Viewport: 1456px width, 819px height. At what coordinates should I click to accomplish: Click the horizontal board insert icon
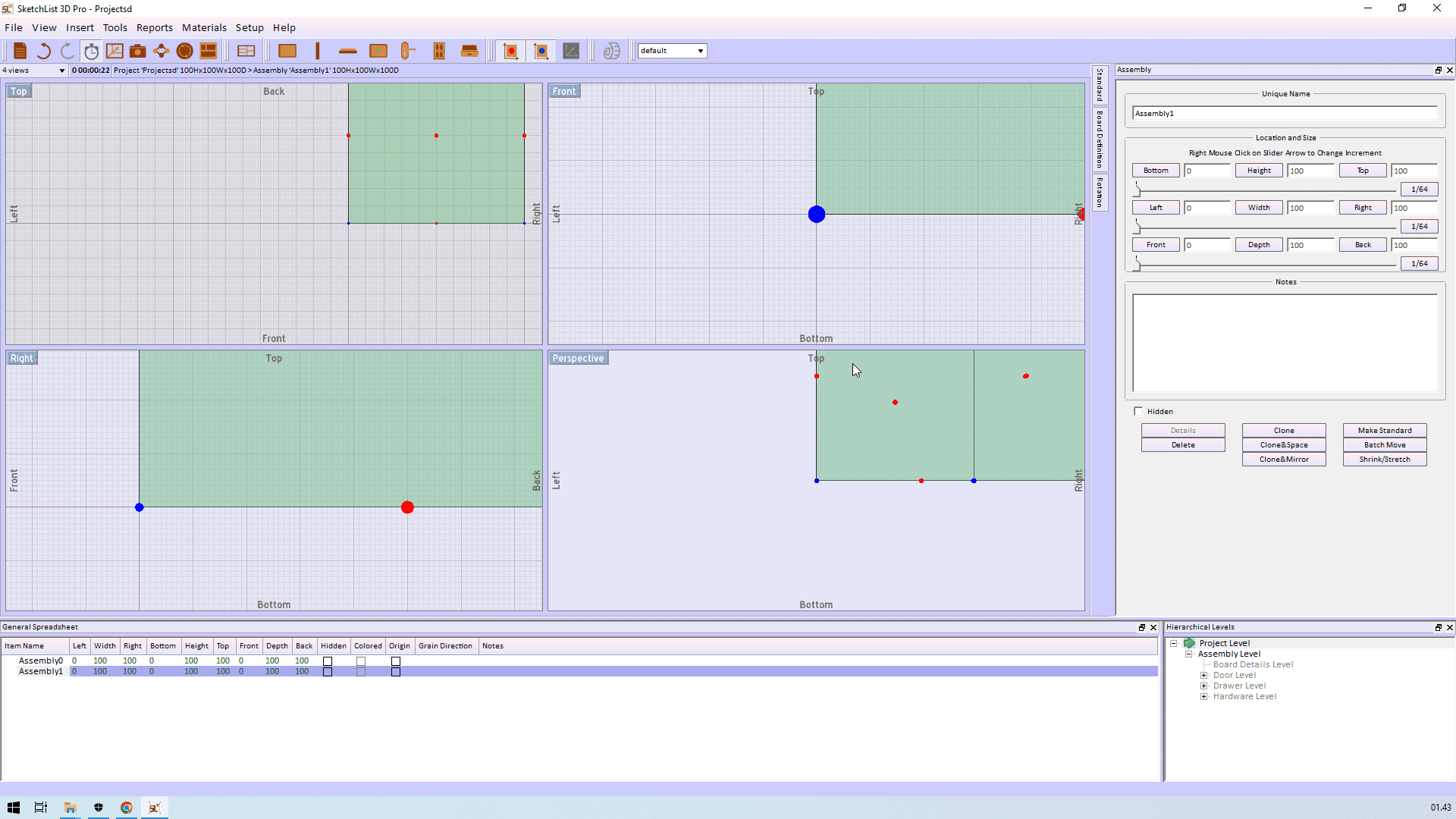pos(348,51)
